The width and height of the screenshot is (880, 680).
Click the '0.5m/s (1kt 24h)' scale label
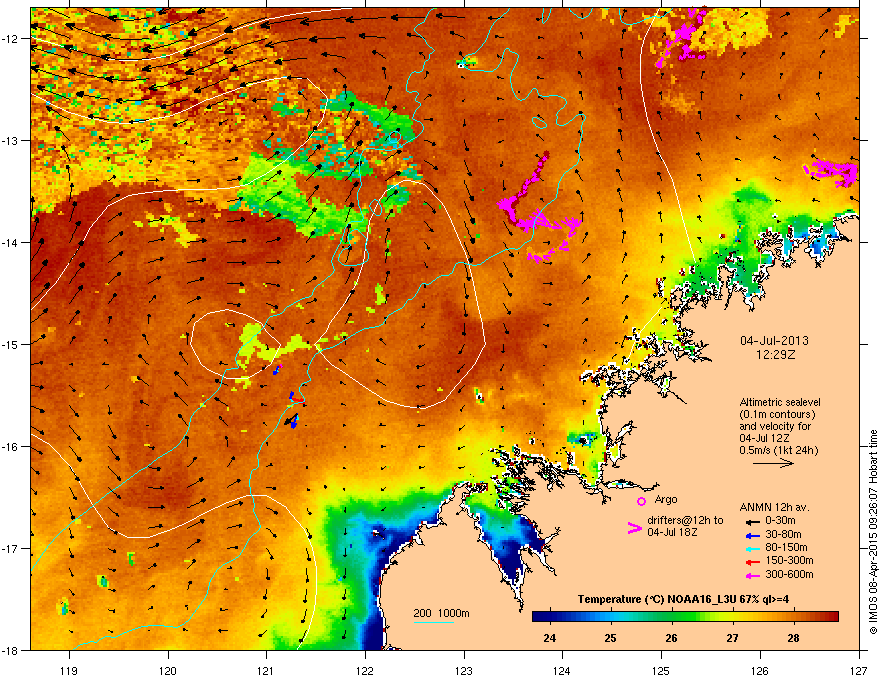pos(779,451)
